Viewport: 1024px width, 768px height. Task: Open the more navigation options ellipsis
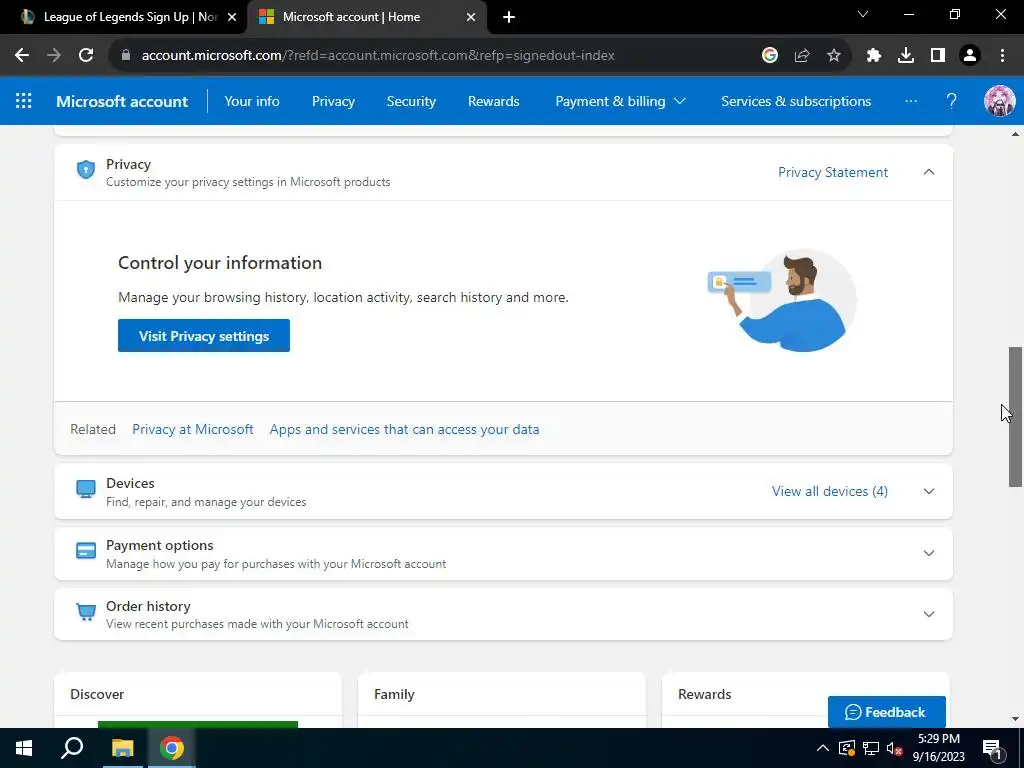pos(911,101)
